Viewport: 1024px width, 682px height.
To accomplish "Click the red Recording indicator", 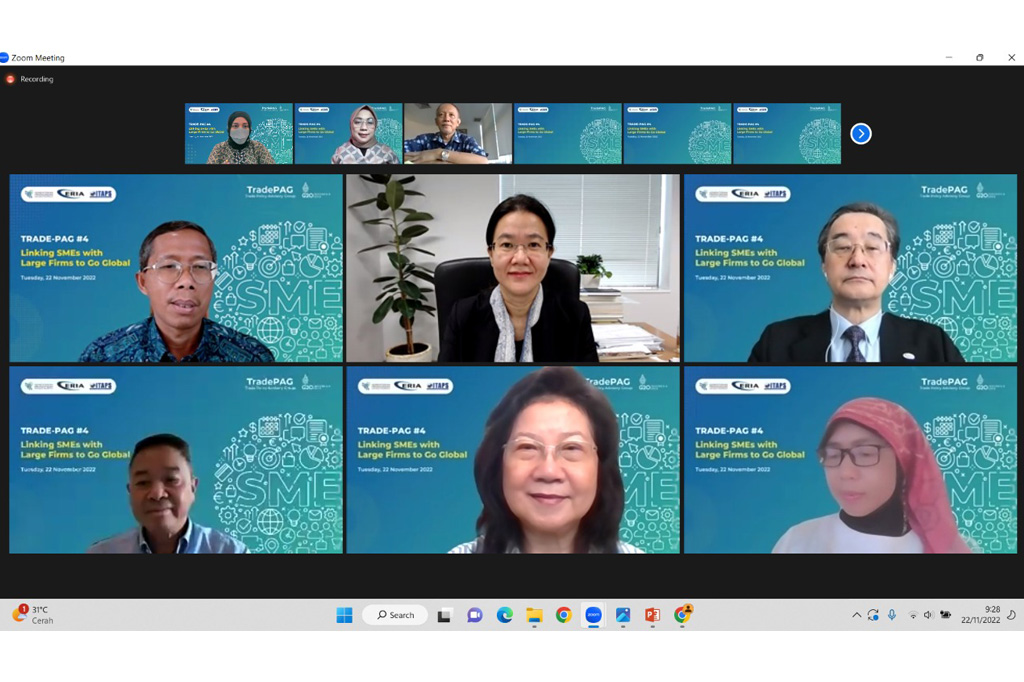I will (x=10, y=79).
